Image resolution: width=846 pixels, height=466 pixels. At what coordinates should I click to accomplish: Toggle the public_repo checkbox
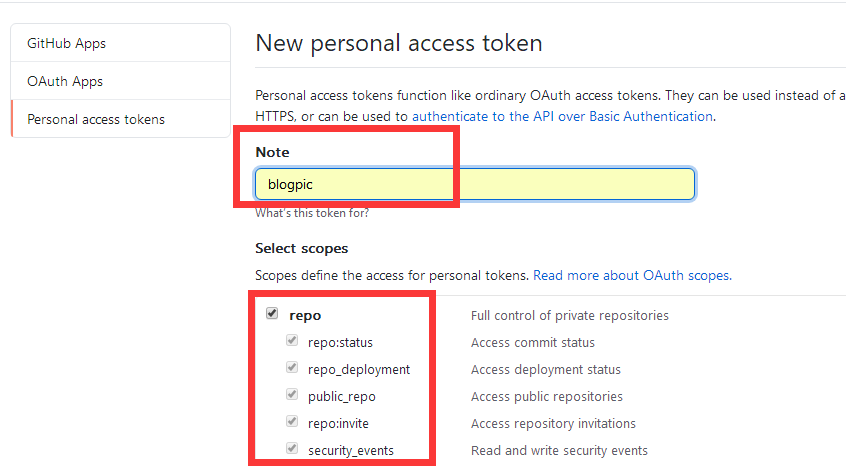coord(292,394)
